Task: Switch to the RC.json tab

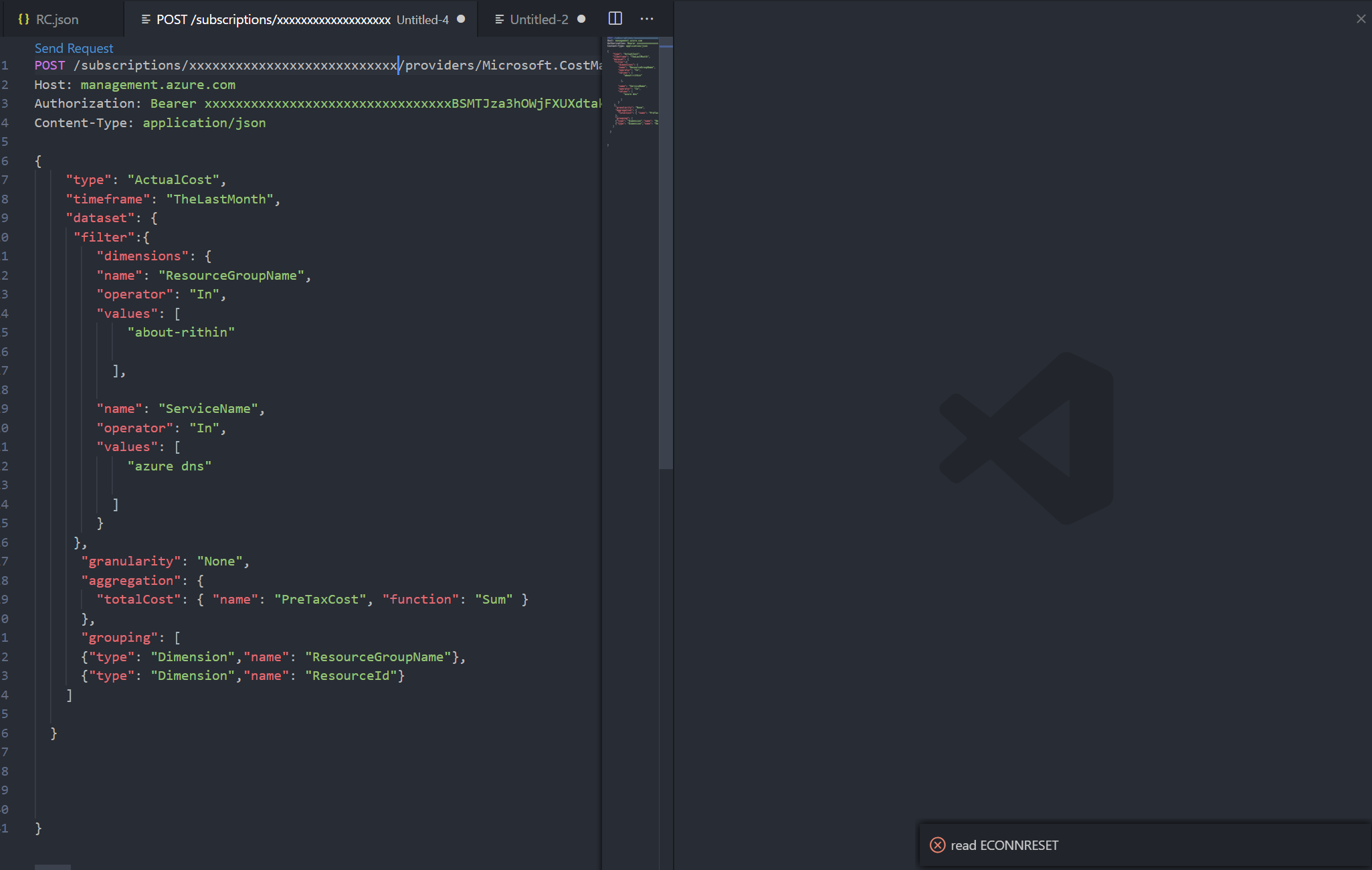Action: point(57,19)
